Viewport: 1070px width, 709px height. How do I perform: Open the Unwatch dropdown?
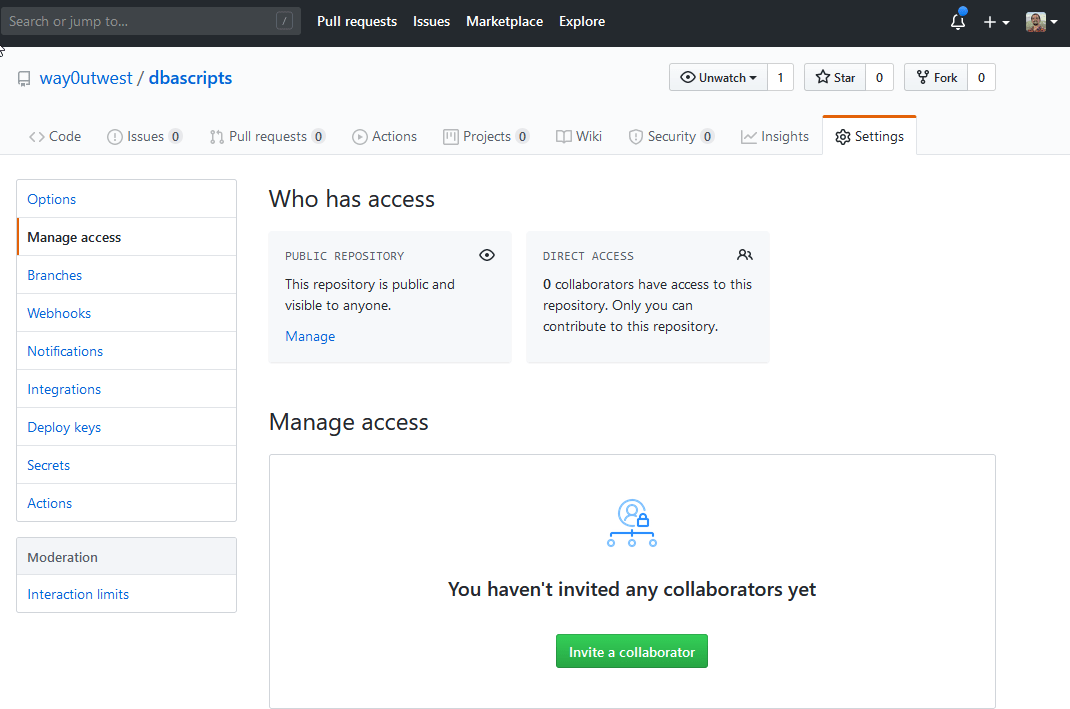718,77
